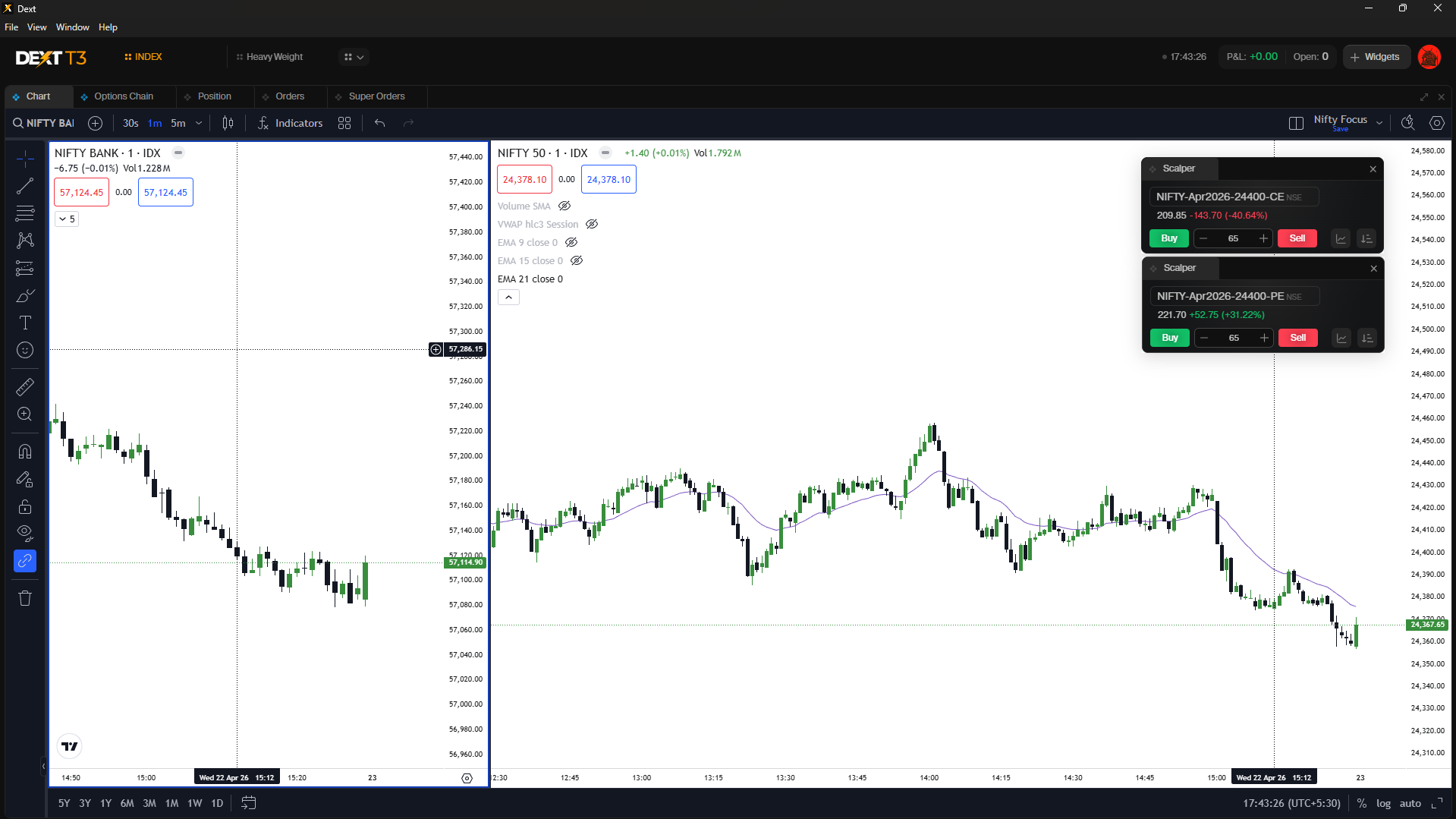Select the Text annotation tool
The height and width of the screenshot is (819, 1456).
pos(25,323)
